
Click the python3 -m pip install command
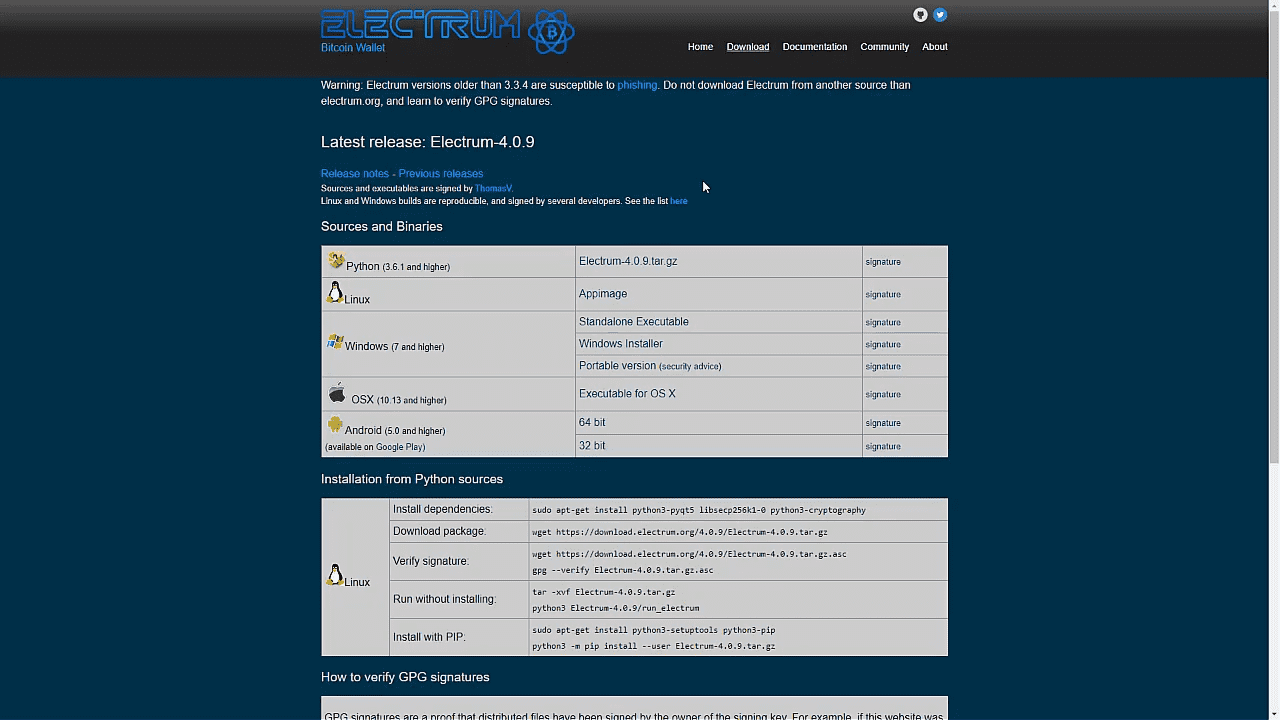[654, 646]
